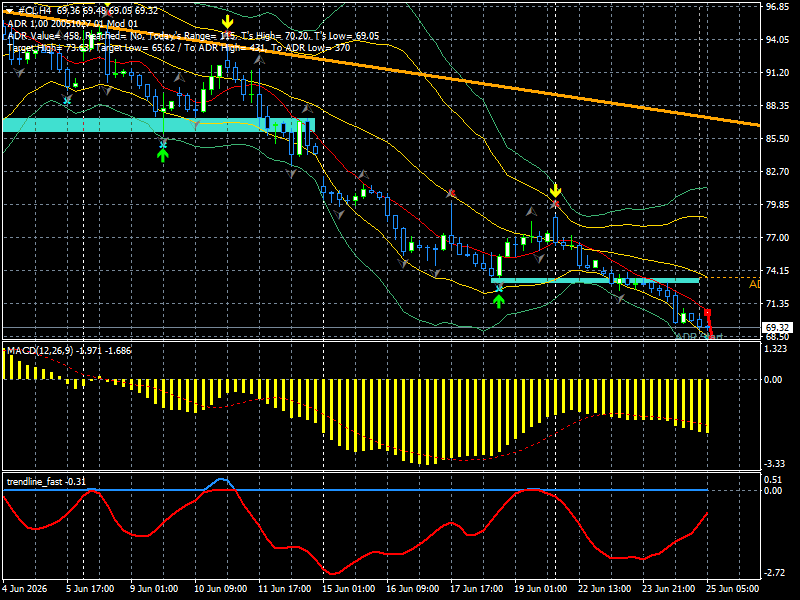This screenshot has height=600, width=800.
Task: Select the yellow down arrow near 10 Jun
Action: (228, 22)
